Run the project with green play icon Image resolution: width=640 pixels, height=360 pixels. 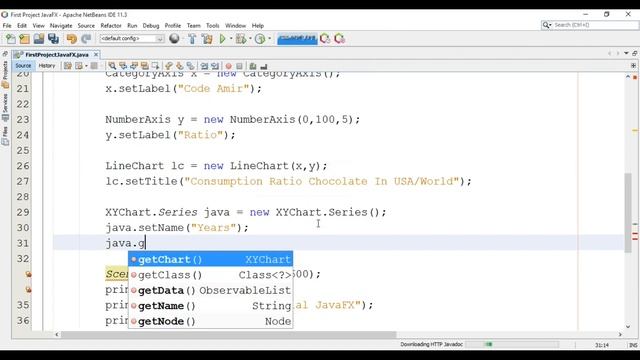pos(222,39)
